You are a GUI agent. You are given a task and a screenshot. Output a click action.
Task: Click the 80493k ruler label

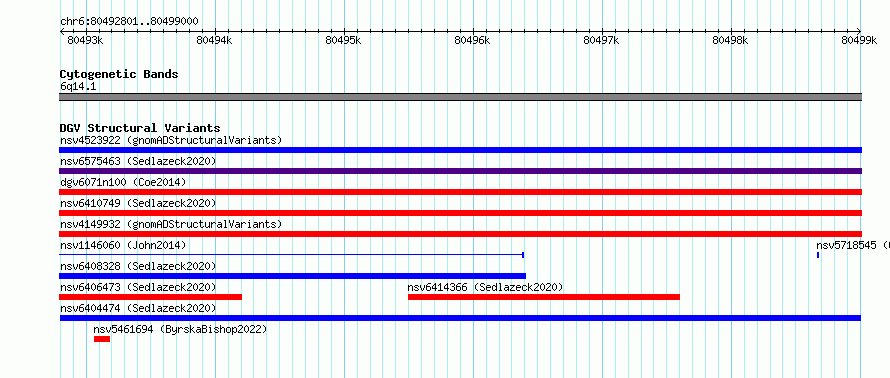coord(85,39)
